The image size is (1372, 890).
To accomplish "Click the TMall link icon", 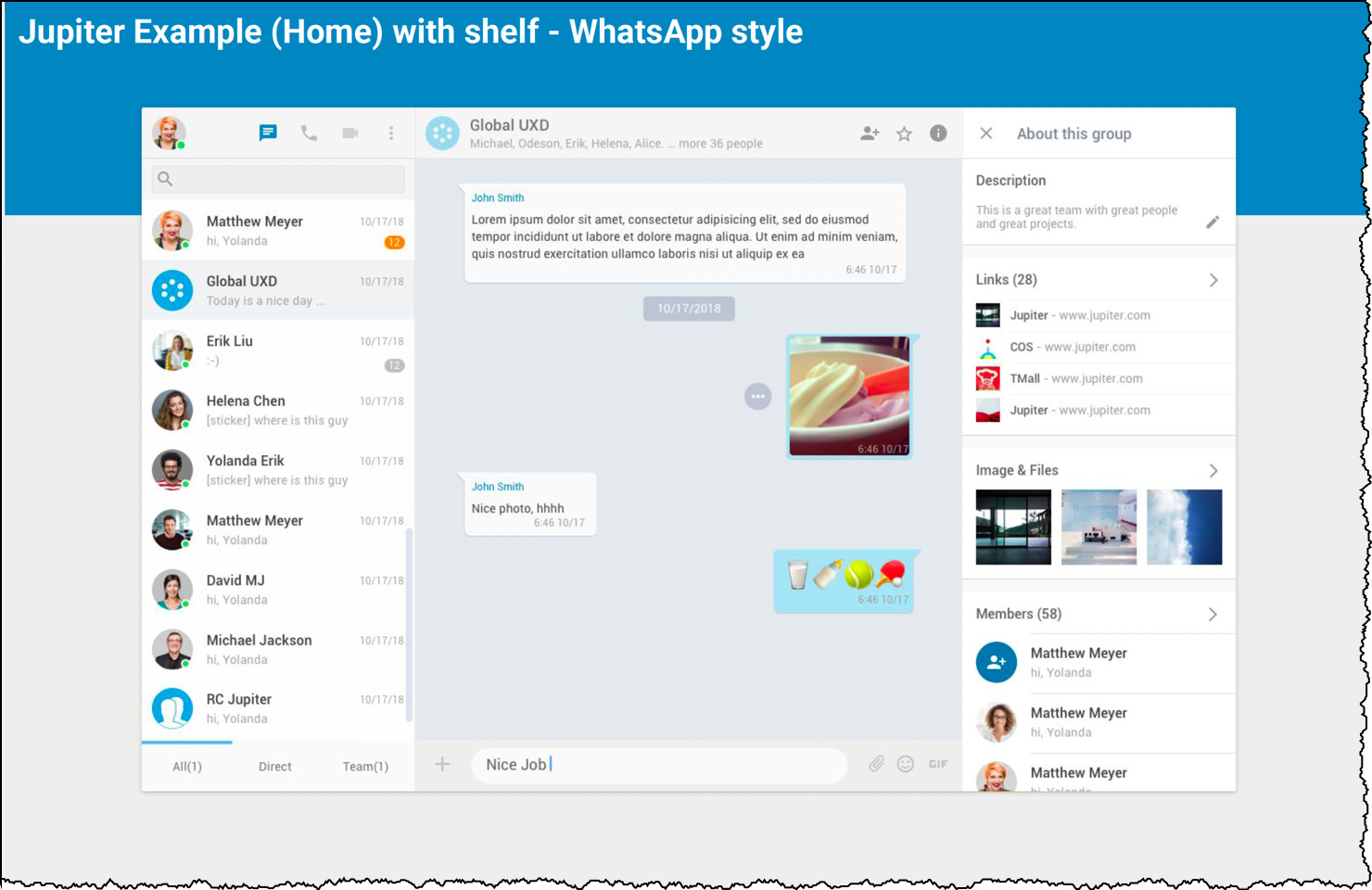I will [988, 378].
